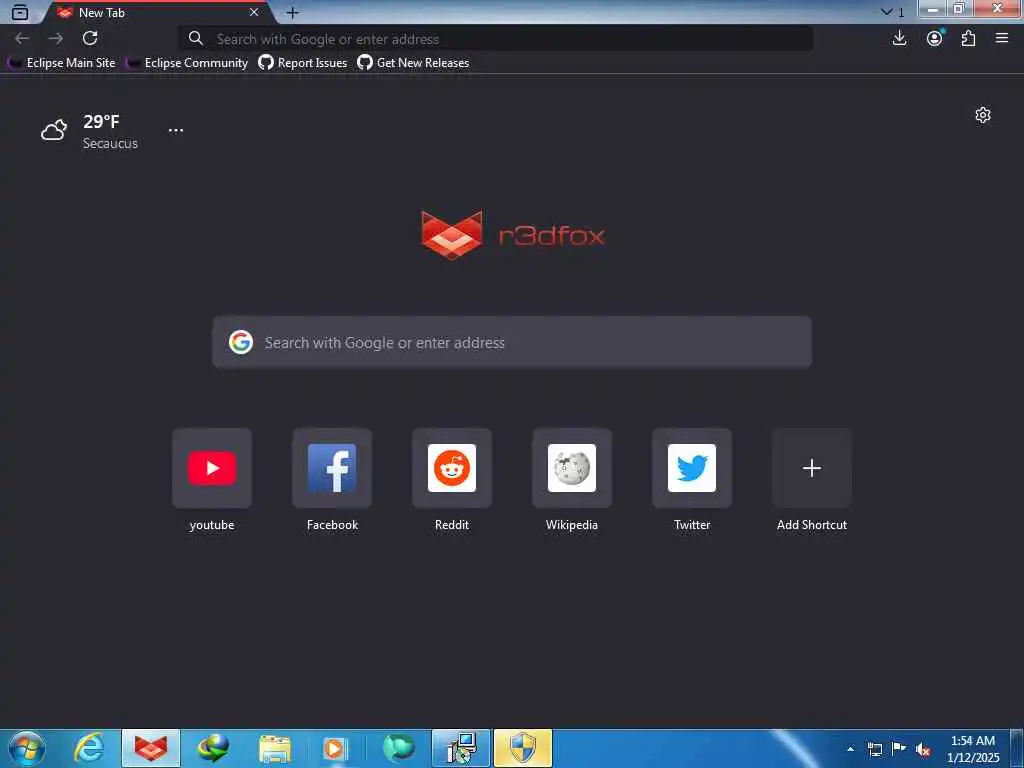The image size is (1024, 768).
Task: Open the clock showing 1:54 AM
Action: click(x=973, y=749)
